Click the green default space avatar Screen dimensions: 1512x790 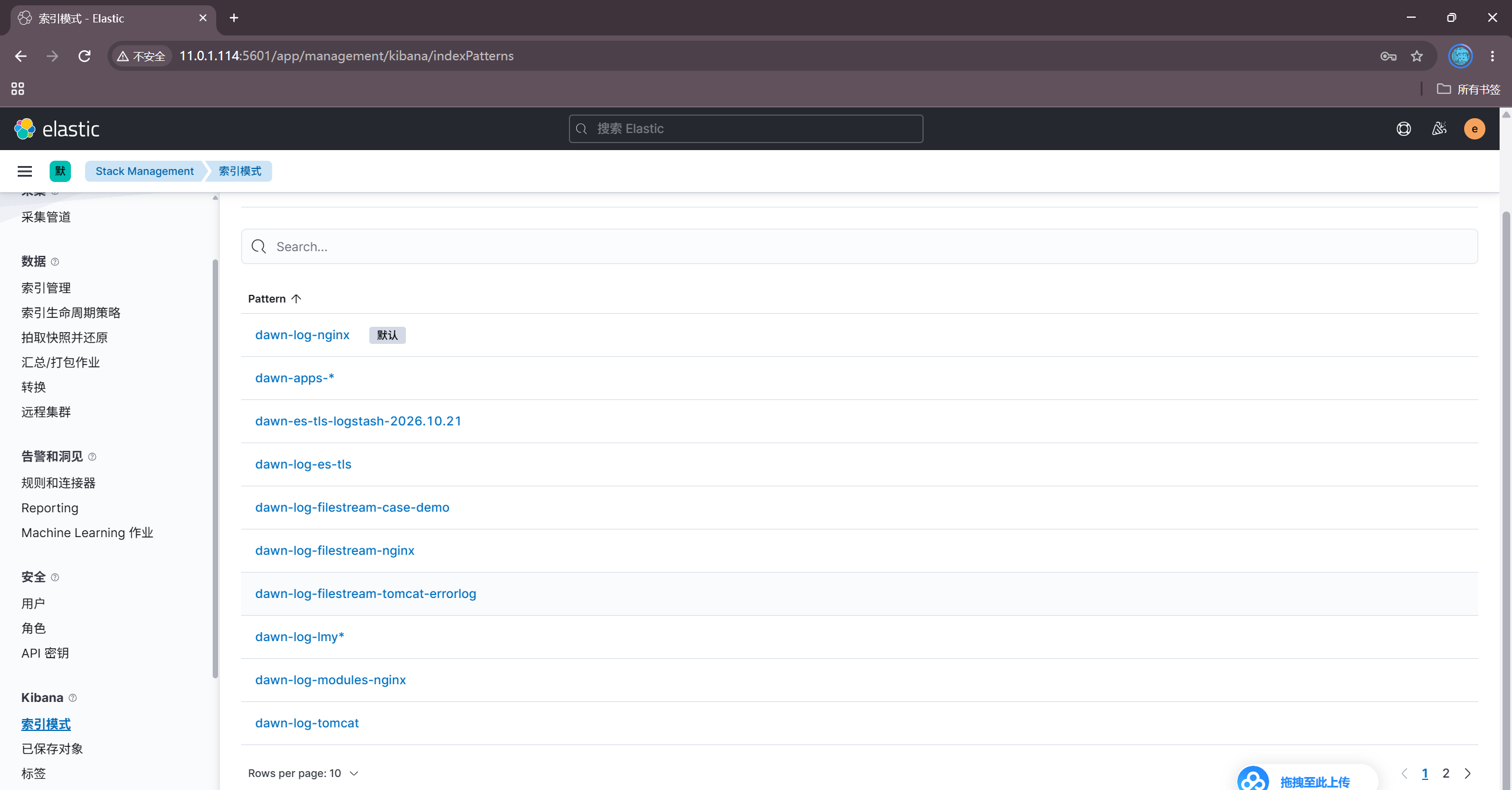[60, 171]
